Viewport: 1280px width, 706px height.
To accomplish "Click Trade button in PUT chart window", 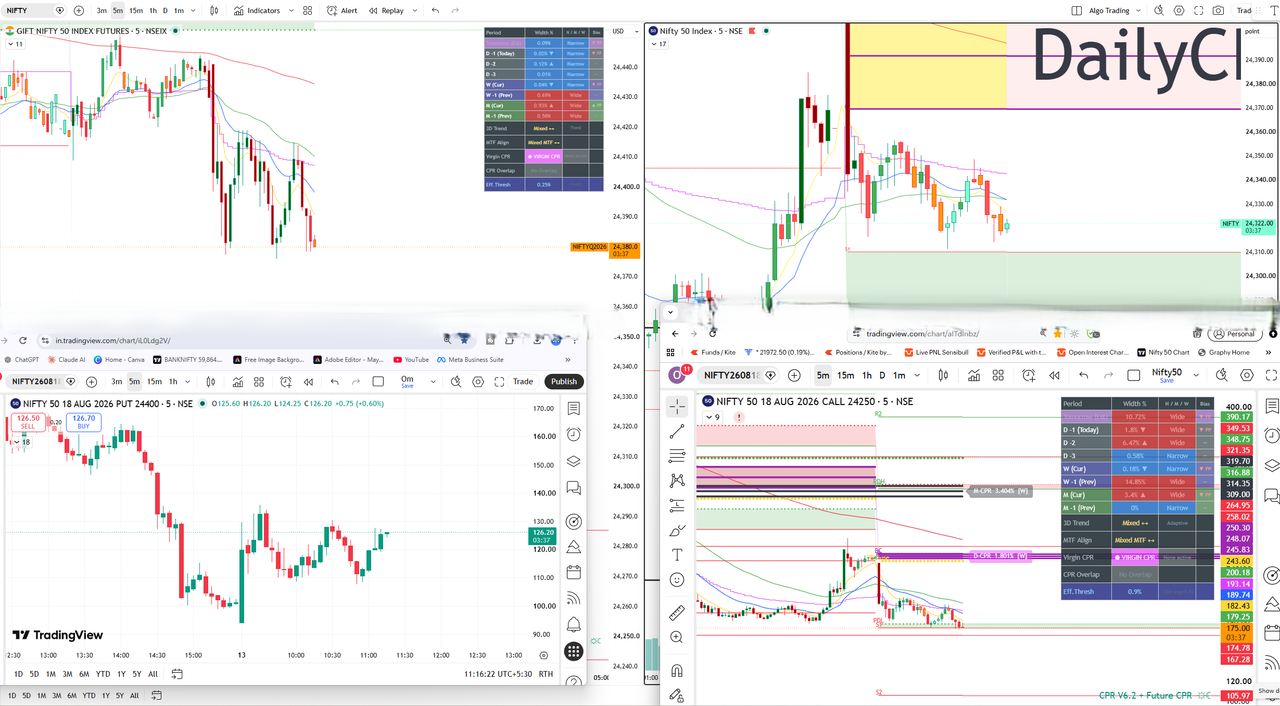I will [x=523, y=381].
